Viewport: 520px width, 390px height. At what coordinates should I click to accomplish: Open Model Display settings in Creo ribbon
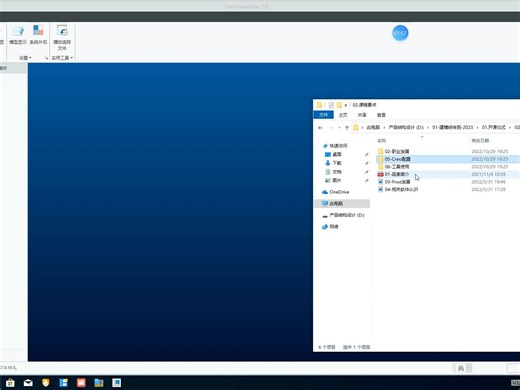tap(18, 35)
